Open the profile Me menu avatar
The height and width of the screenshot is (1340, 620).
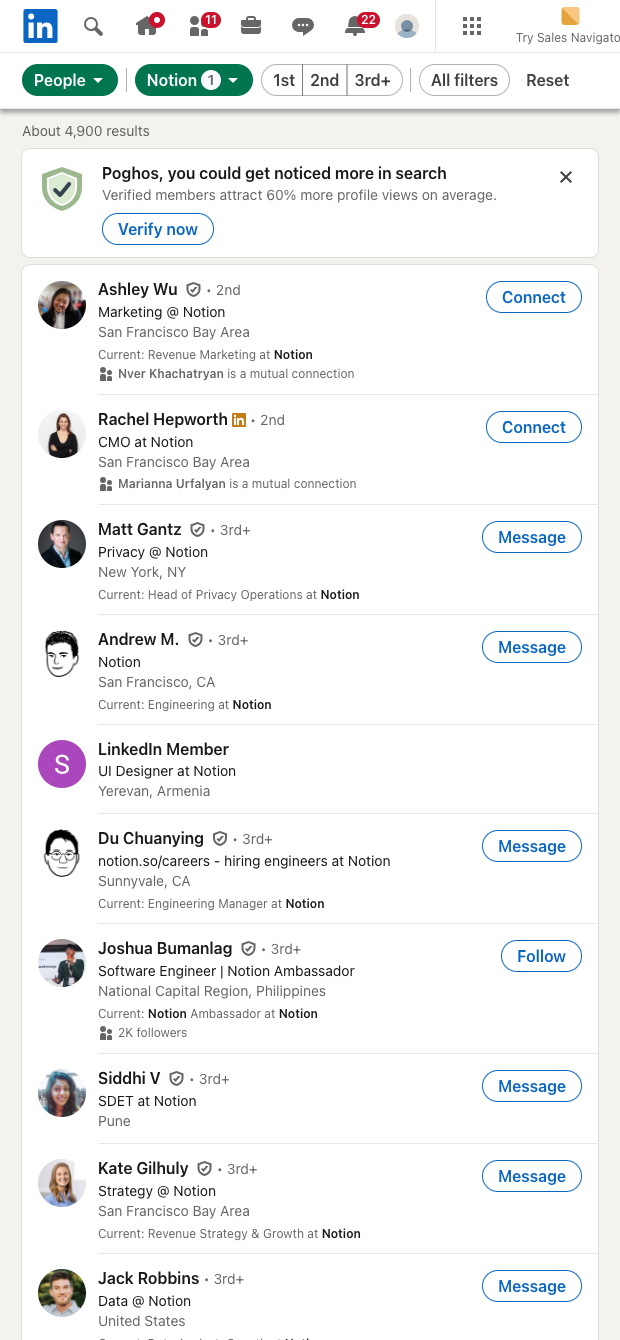[407, 26]
